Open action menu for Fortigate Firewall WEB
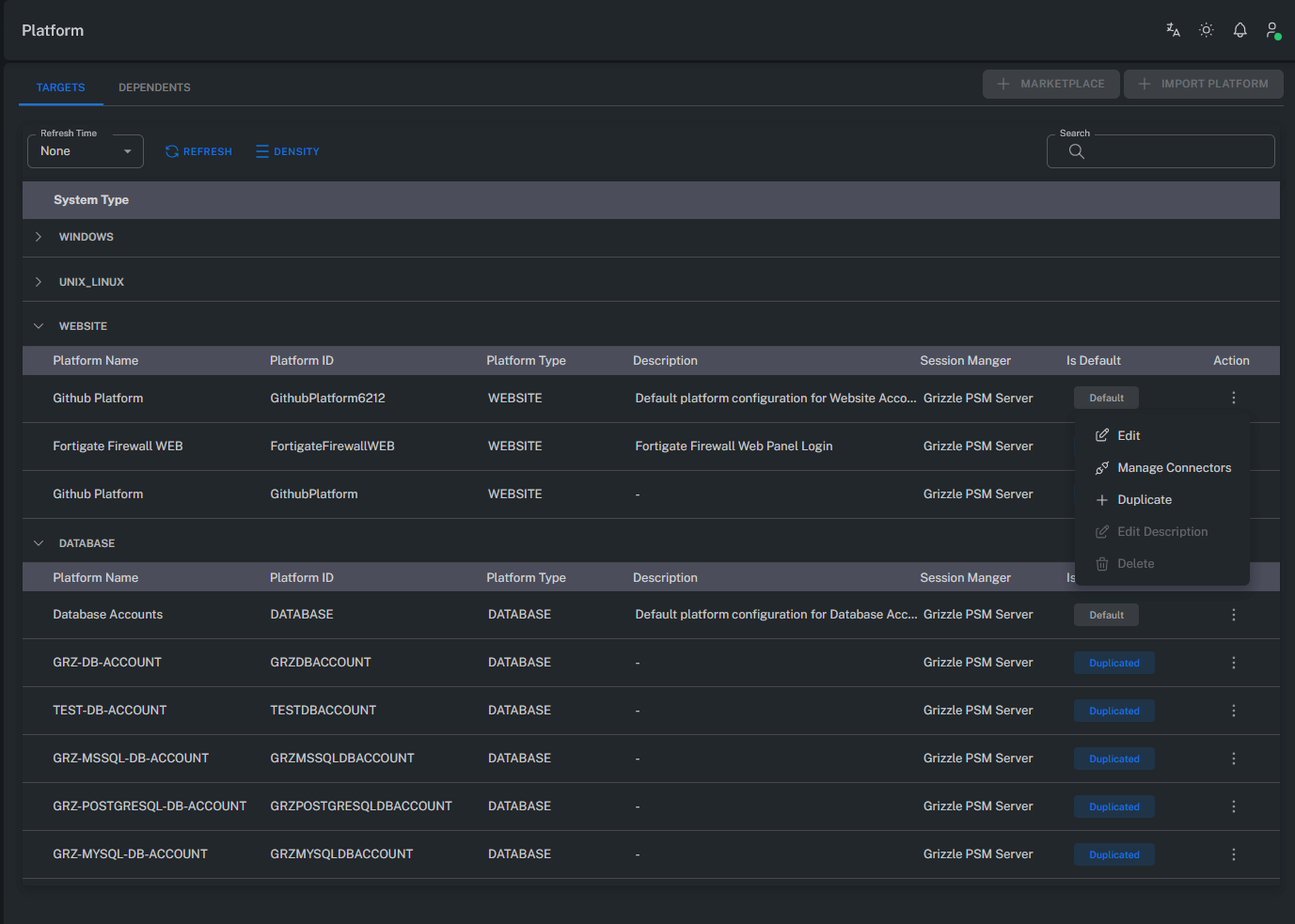 1233,446
